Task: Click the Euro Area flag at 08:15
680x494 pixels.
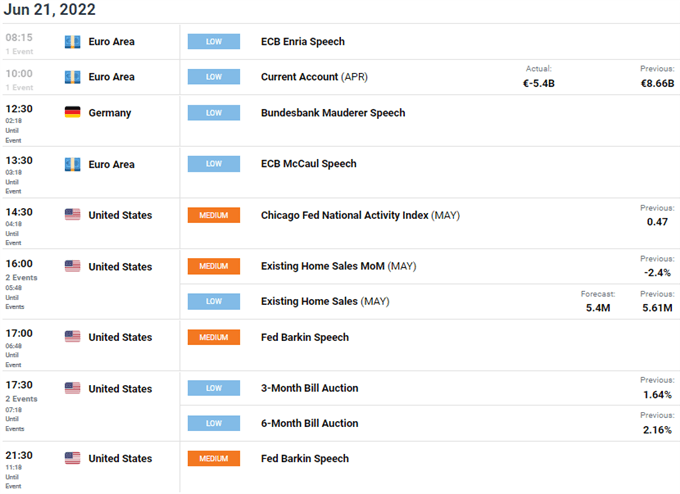Action: click(72, 42)
